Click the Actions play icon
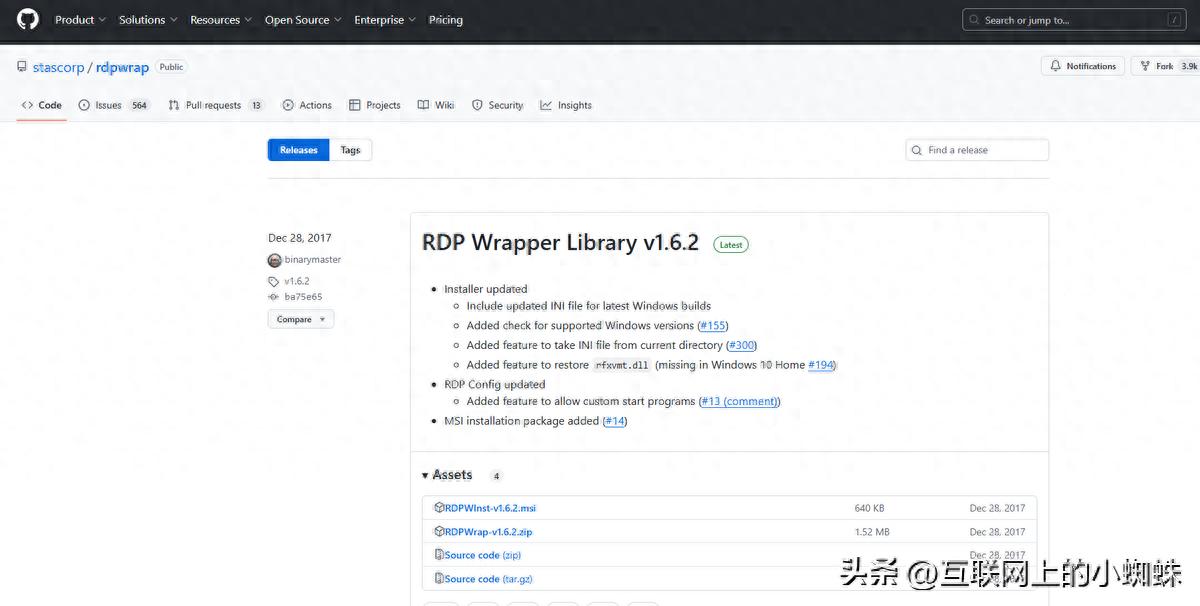Viewport: 1200px width, 606px height. click(288, 105)
